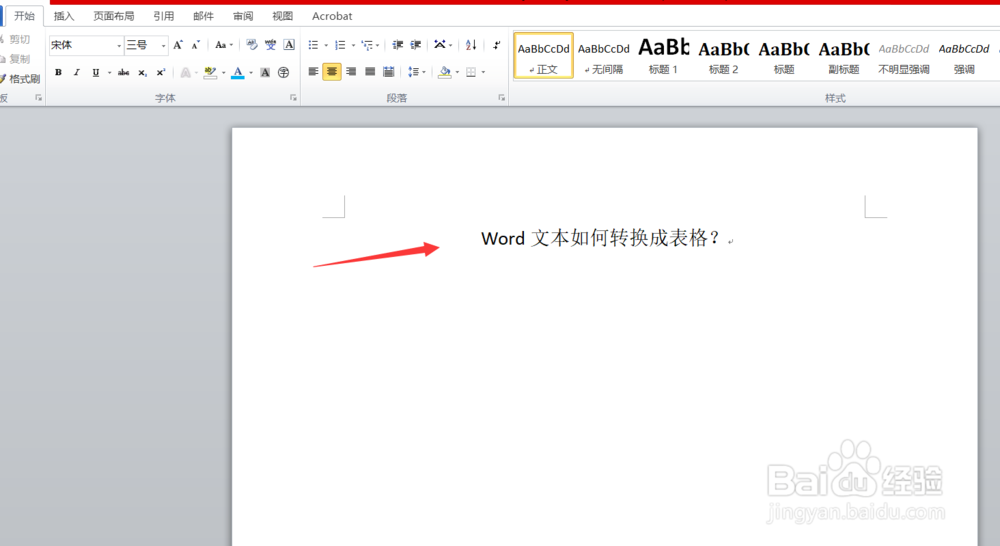Expand the shading color dropdown arrow
Viewport: 1000px width, 546px height.
coord(457,72)
